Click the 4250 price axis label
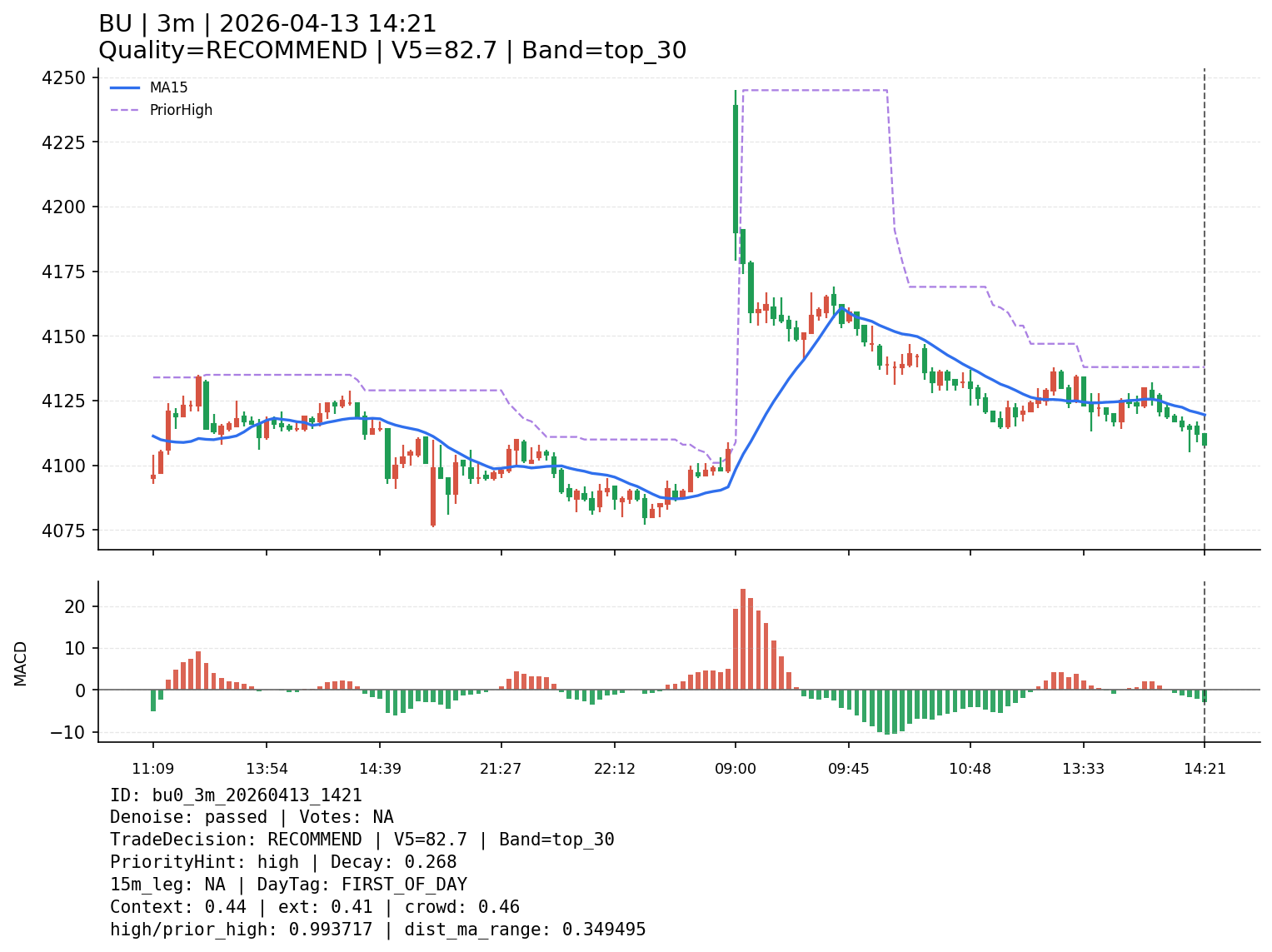 coord(63,77)
